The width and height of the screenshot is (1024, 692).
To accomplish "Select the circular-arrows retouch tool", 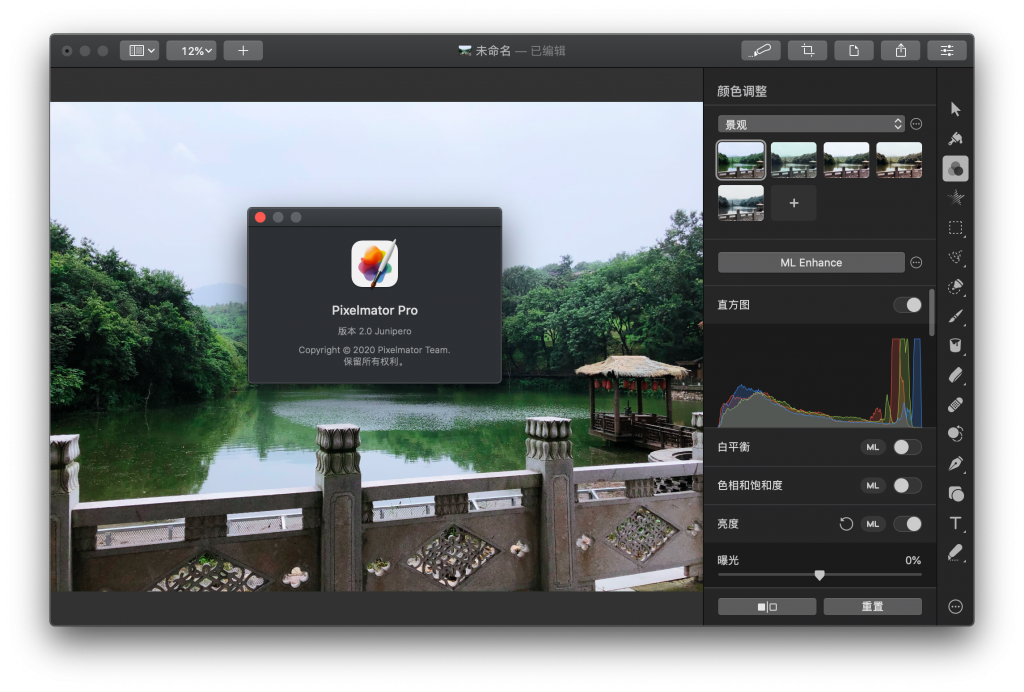I will point(955,434).
